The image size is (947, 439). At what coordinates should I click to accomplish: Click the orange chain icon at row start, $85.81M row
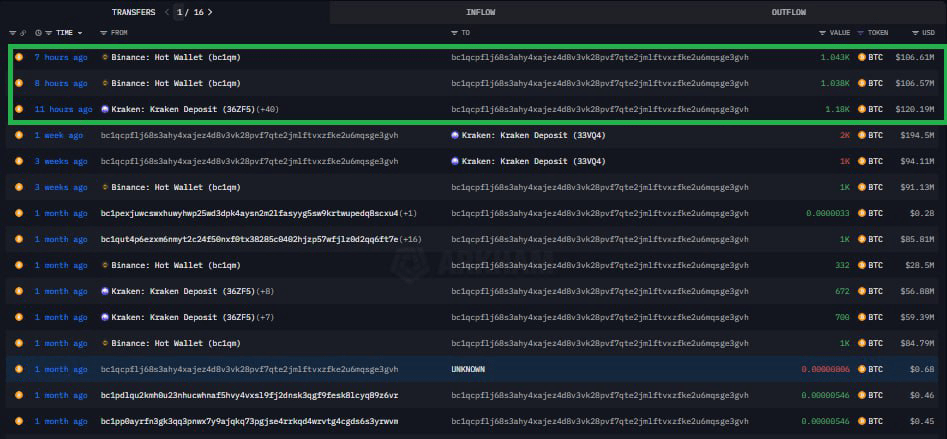pyautogui.click(x=19, y=239)
